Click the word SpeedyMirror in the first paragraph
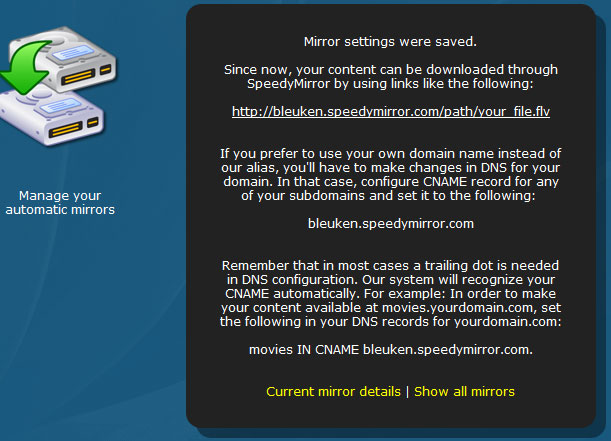The image size is (611, 441). coord(288,84)
